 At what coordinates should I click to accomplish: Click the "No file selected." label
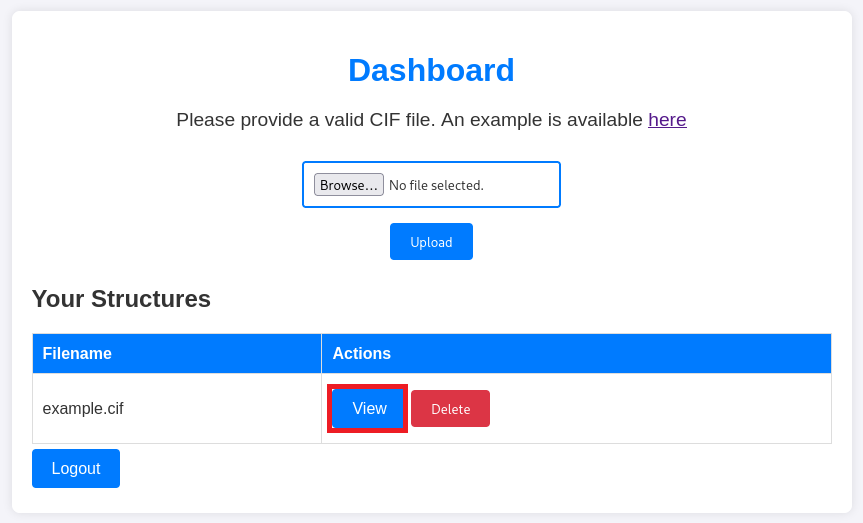[436, 185]
